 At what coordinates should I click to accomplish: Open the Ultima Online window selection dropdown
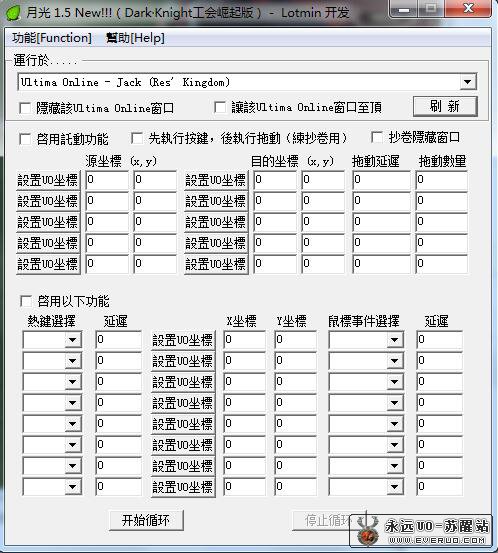(468, 82)
